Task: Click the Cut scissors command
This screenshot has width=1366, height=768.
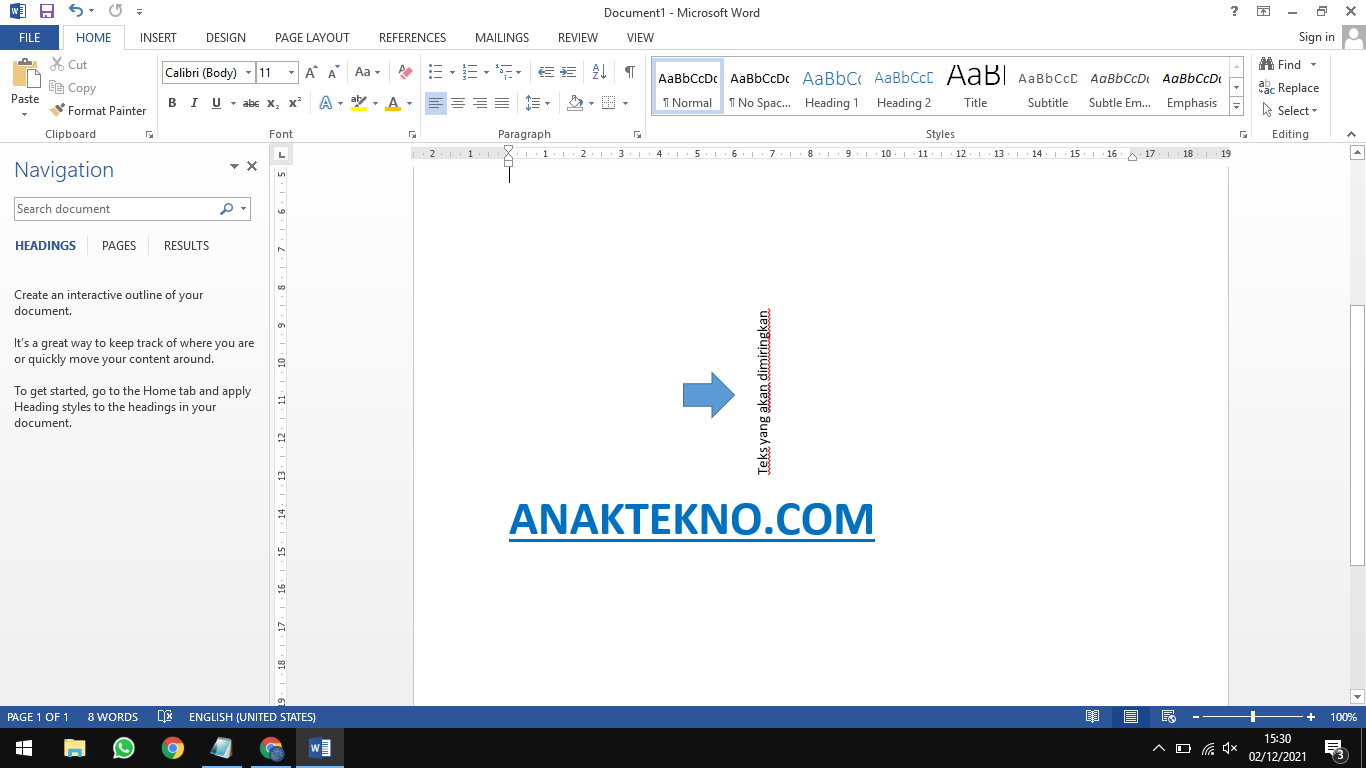Action: click(68, 65)
